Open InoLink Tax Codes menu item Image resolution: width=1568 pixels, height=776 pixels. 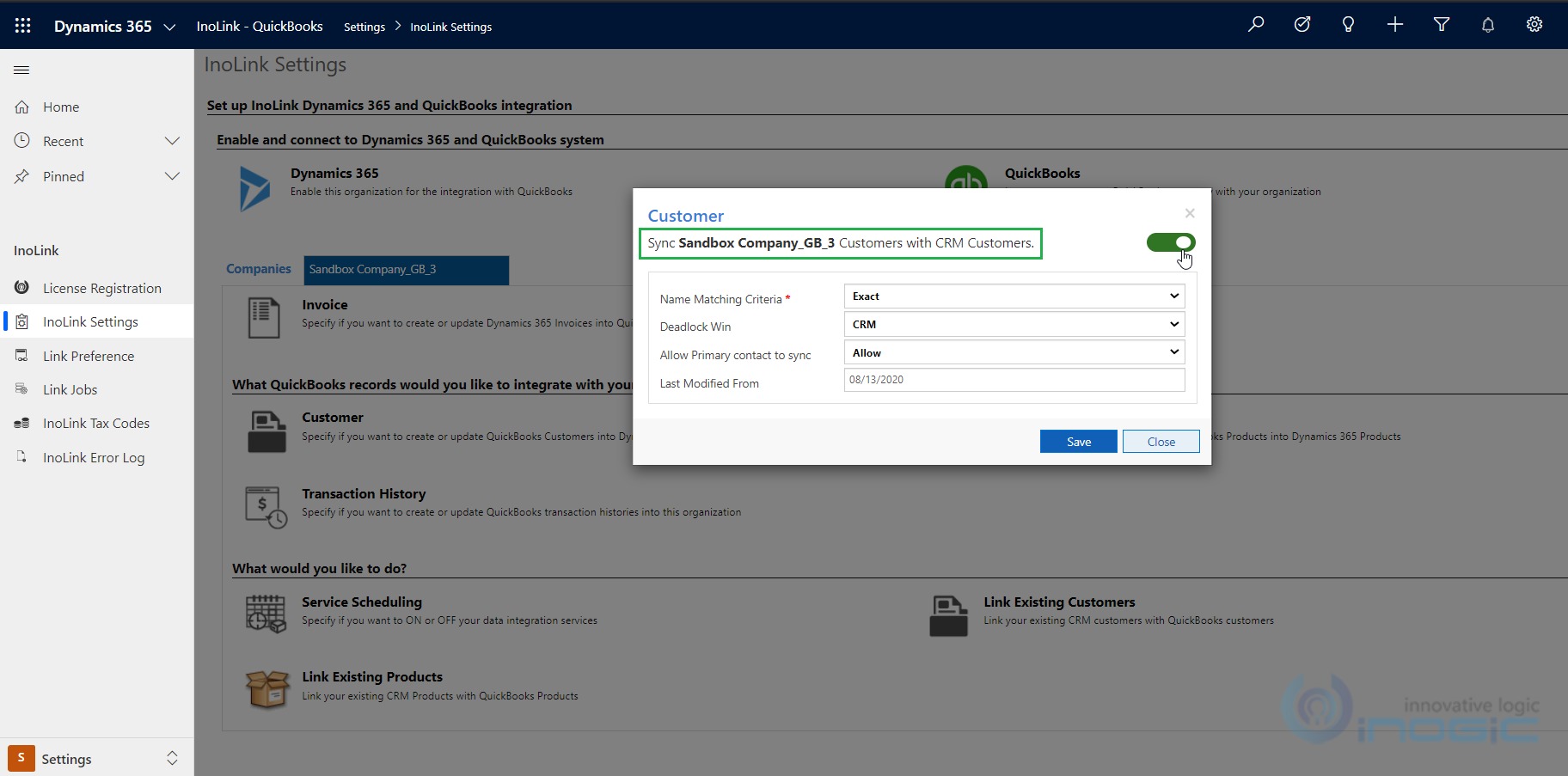[96, 423]
